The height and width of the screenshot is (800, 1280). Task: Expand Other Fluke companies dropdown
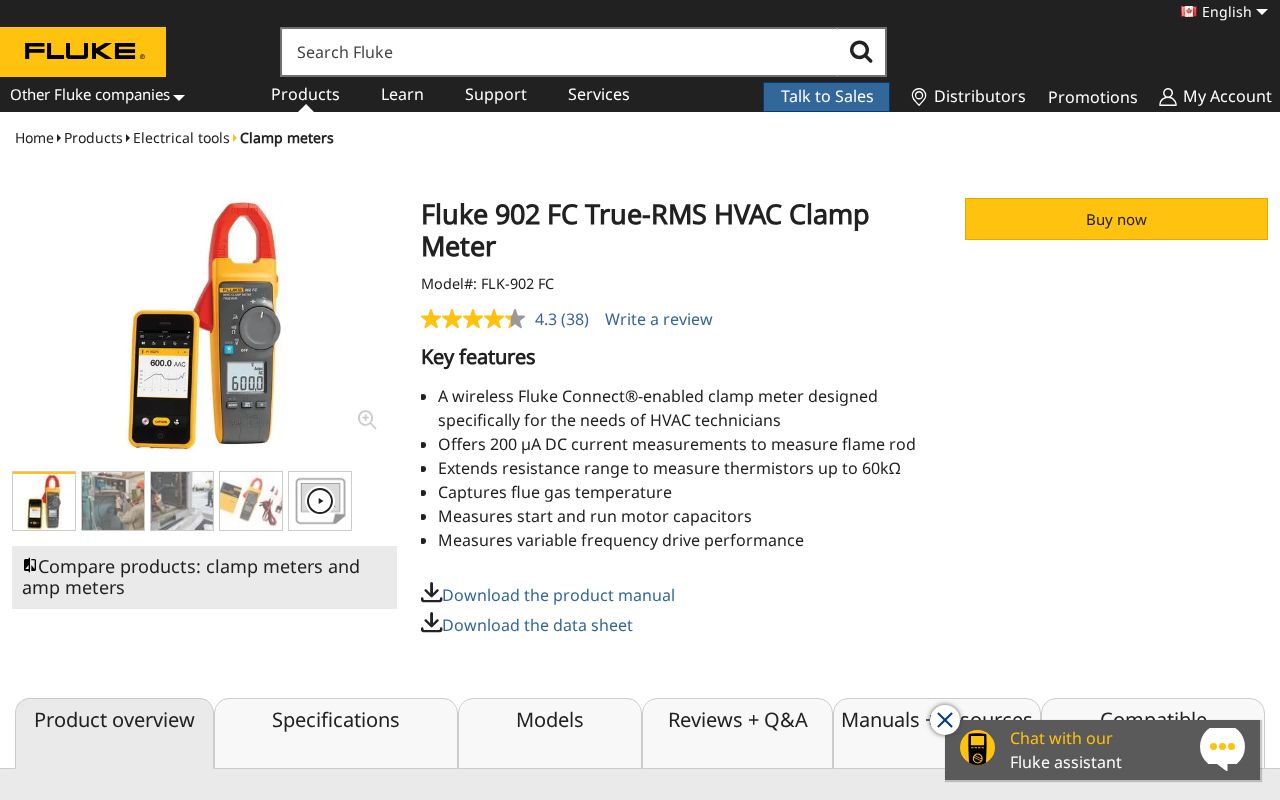(x=97, y=95)
